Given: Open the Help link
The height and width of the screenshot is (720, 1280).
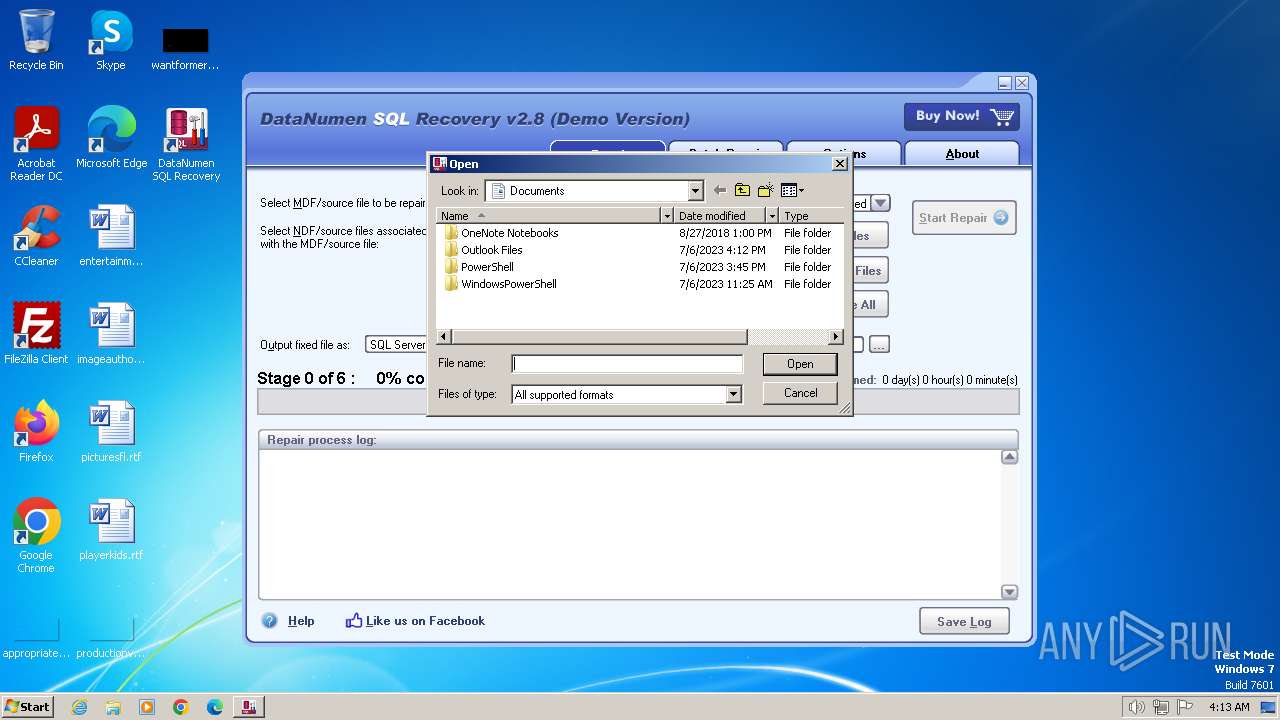Looking at the screenshot, I should (301, 621).
